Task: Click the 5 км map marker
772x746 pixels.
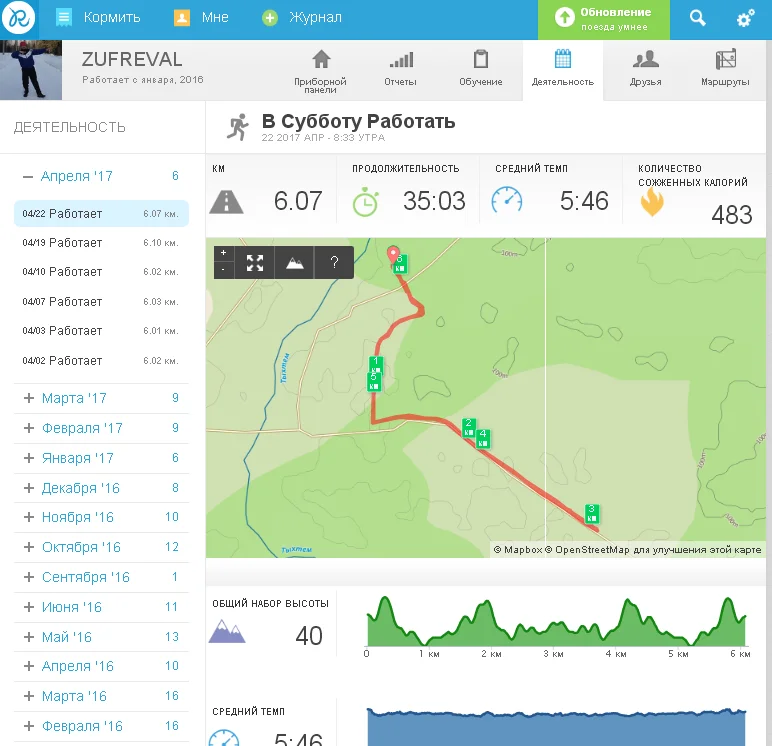Action: (x=374, y=382)
